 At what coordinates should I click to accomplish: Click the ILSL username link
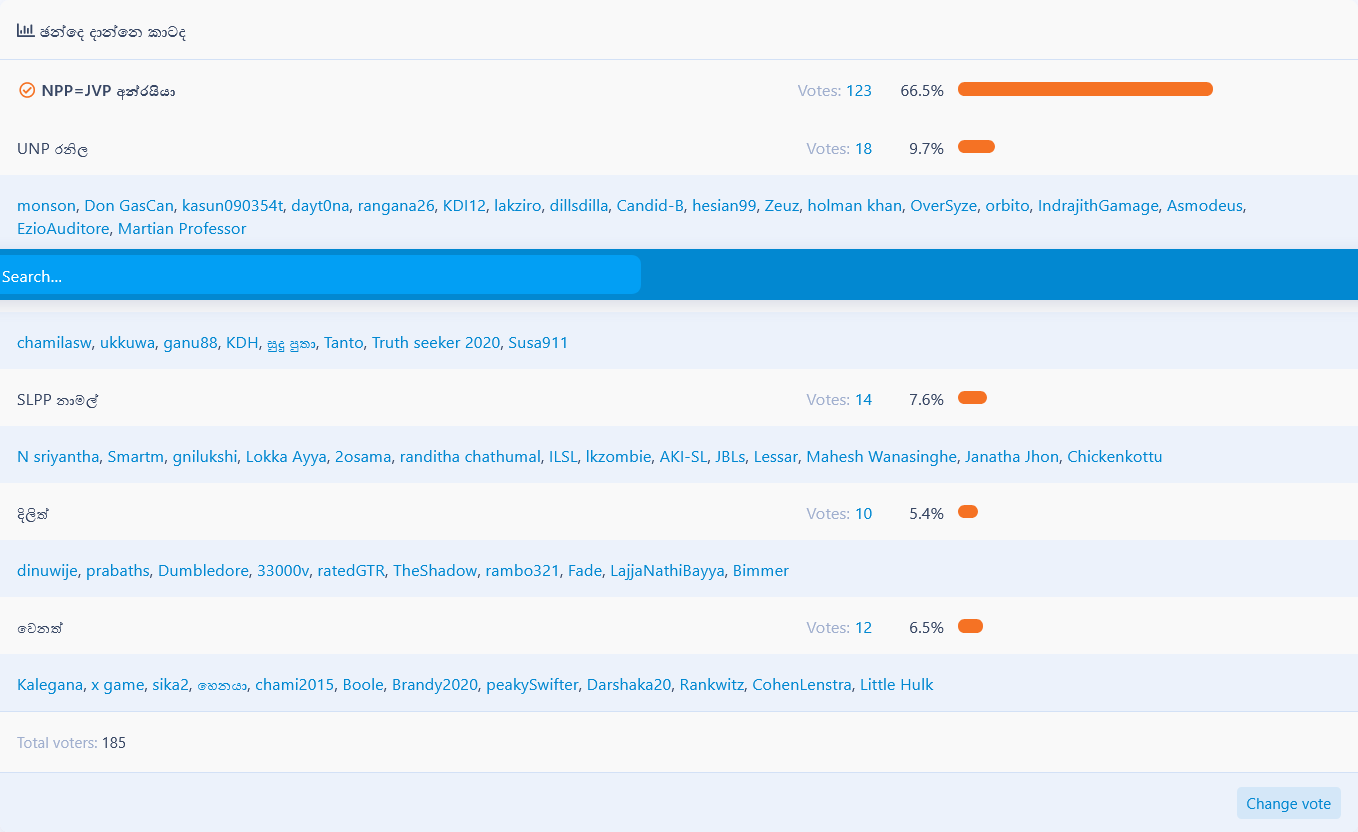(563, 457)
